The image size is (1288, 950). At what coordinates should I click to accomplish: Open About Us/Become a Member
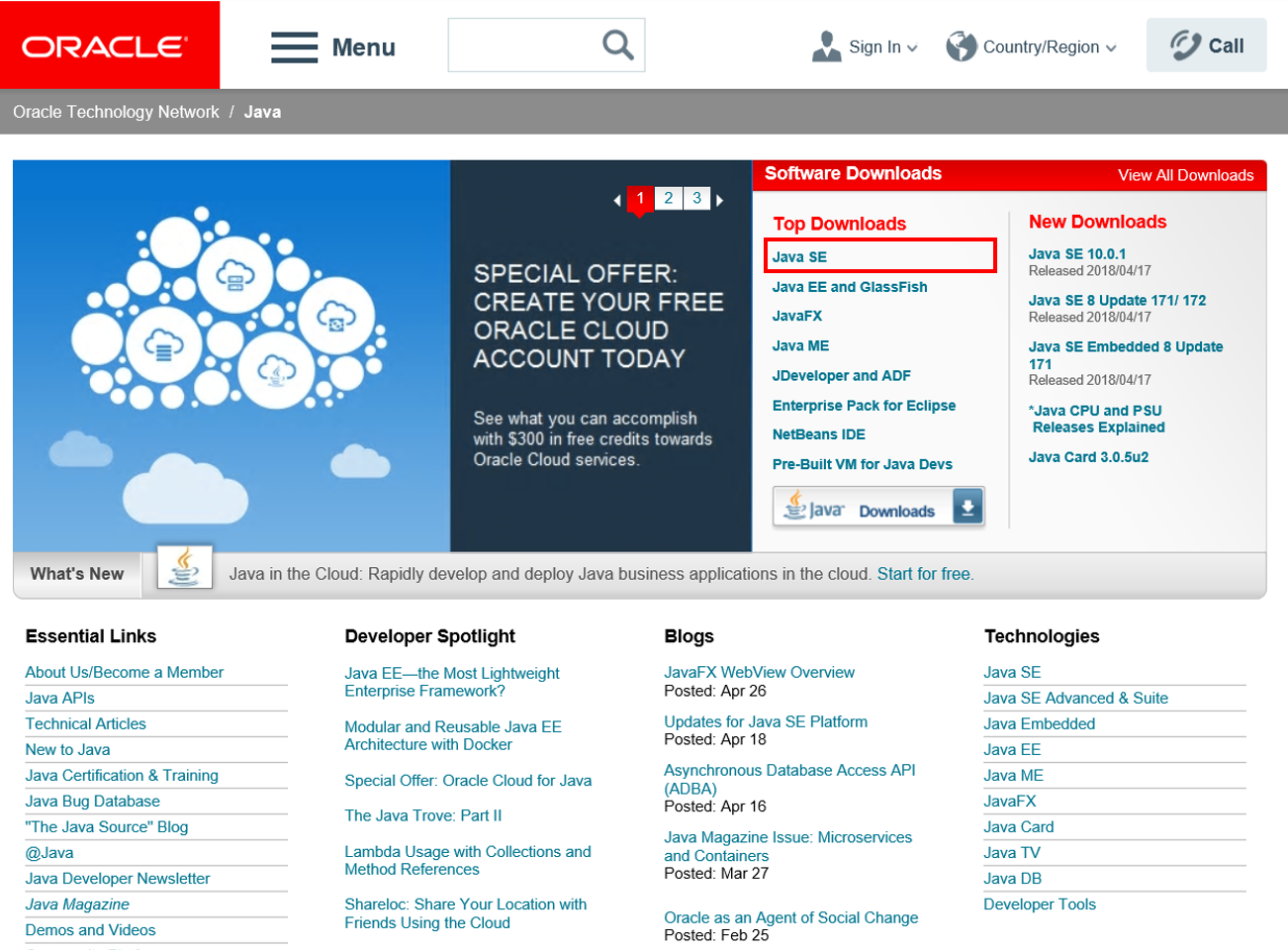point(125,672)
